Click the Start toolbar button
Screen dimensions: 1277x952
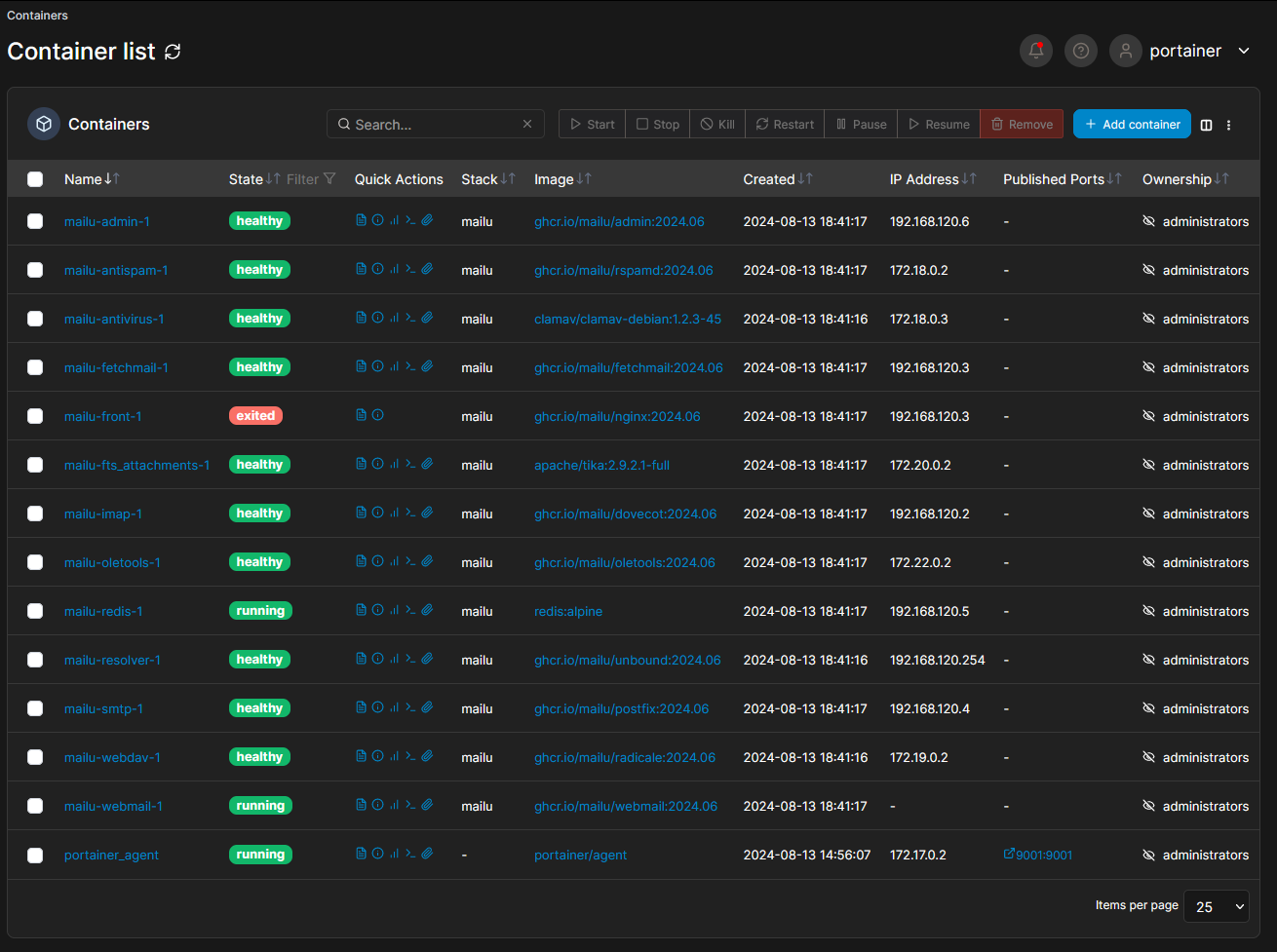592,124
